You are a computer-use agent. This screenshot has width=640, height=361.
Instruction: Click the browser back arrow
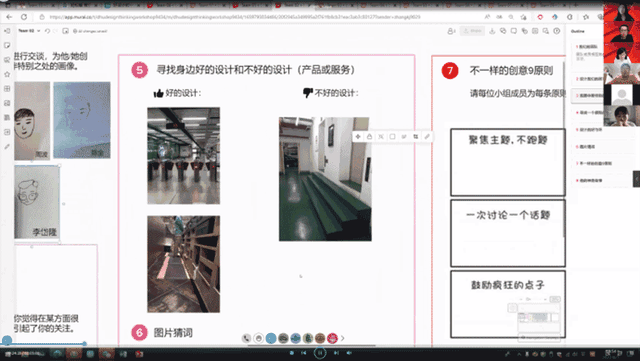tap(9, 17)
